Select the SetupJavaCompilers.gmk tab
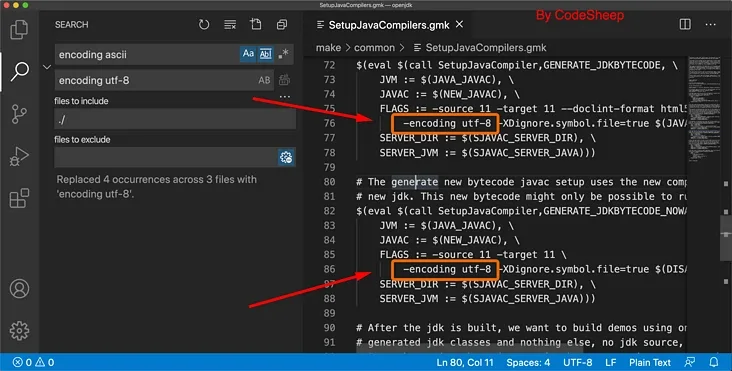The width and height of the screenshot is (732, 371). click(389, 25)
